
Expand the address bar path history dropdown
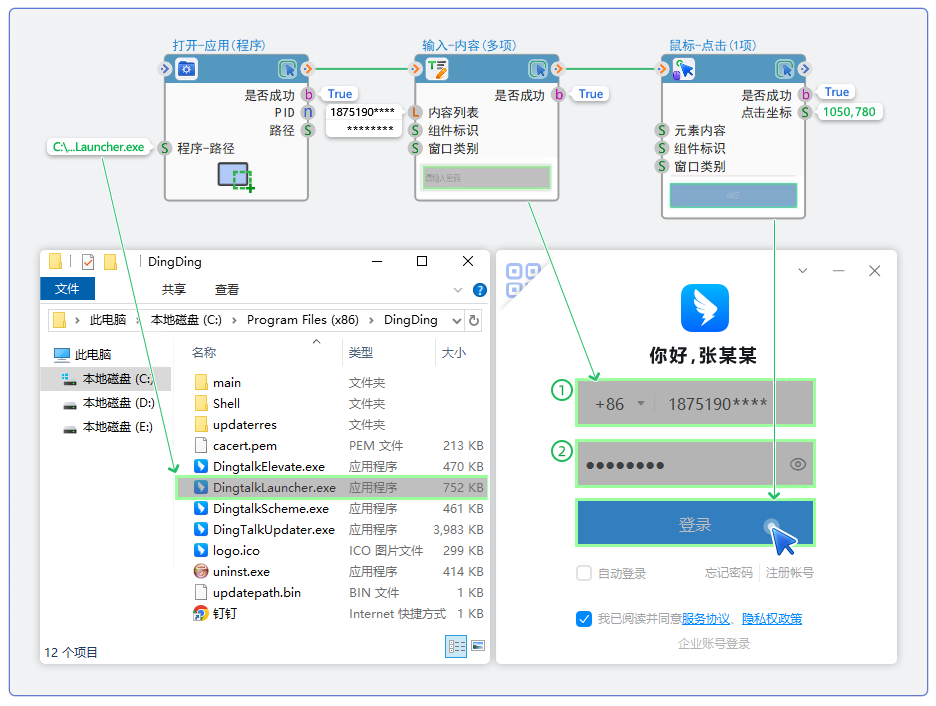pos(457,320)
